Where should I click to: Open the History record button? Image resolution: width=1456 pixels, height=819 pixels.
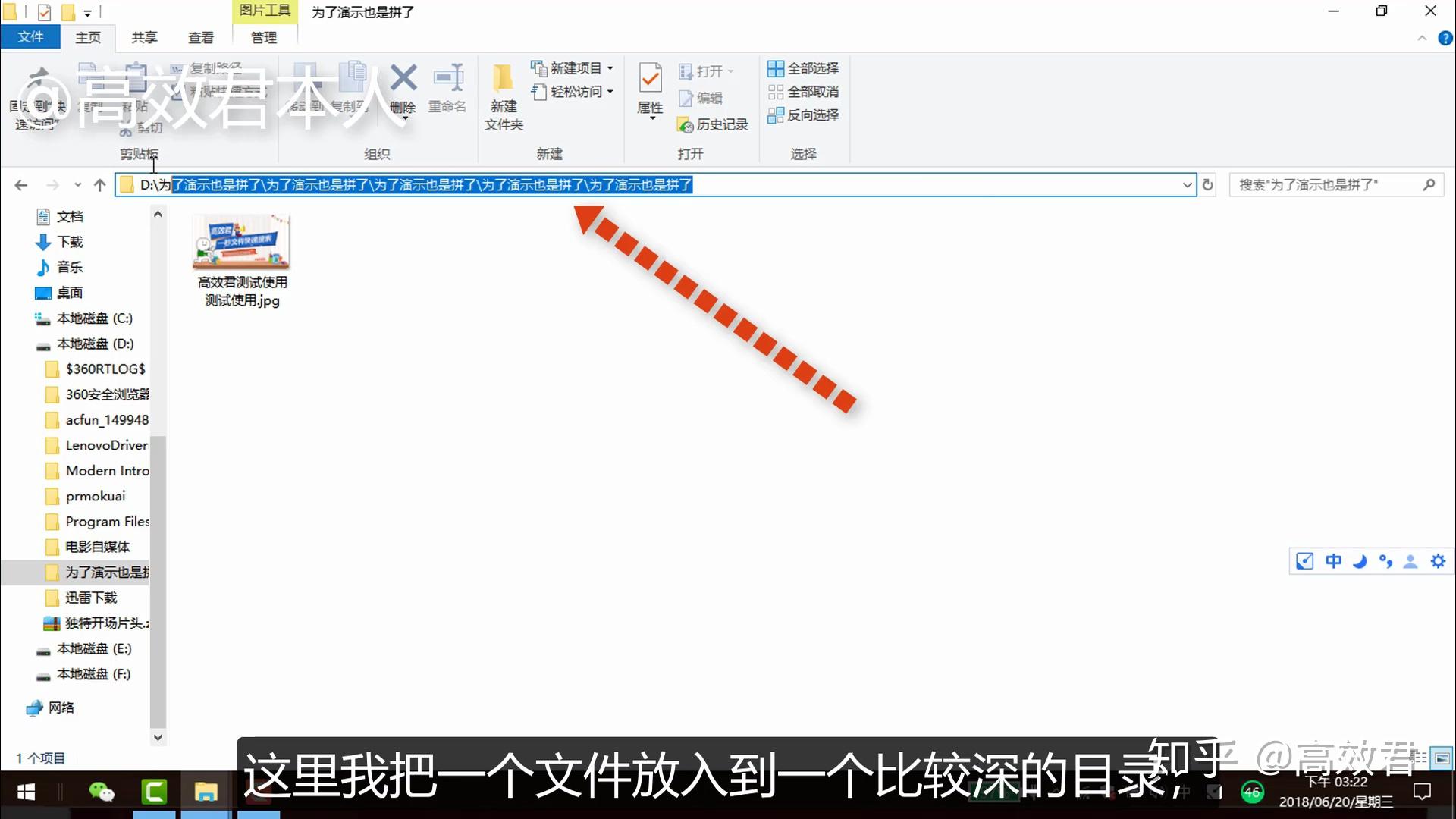point(713,124)
